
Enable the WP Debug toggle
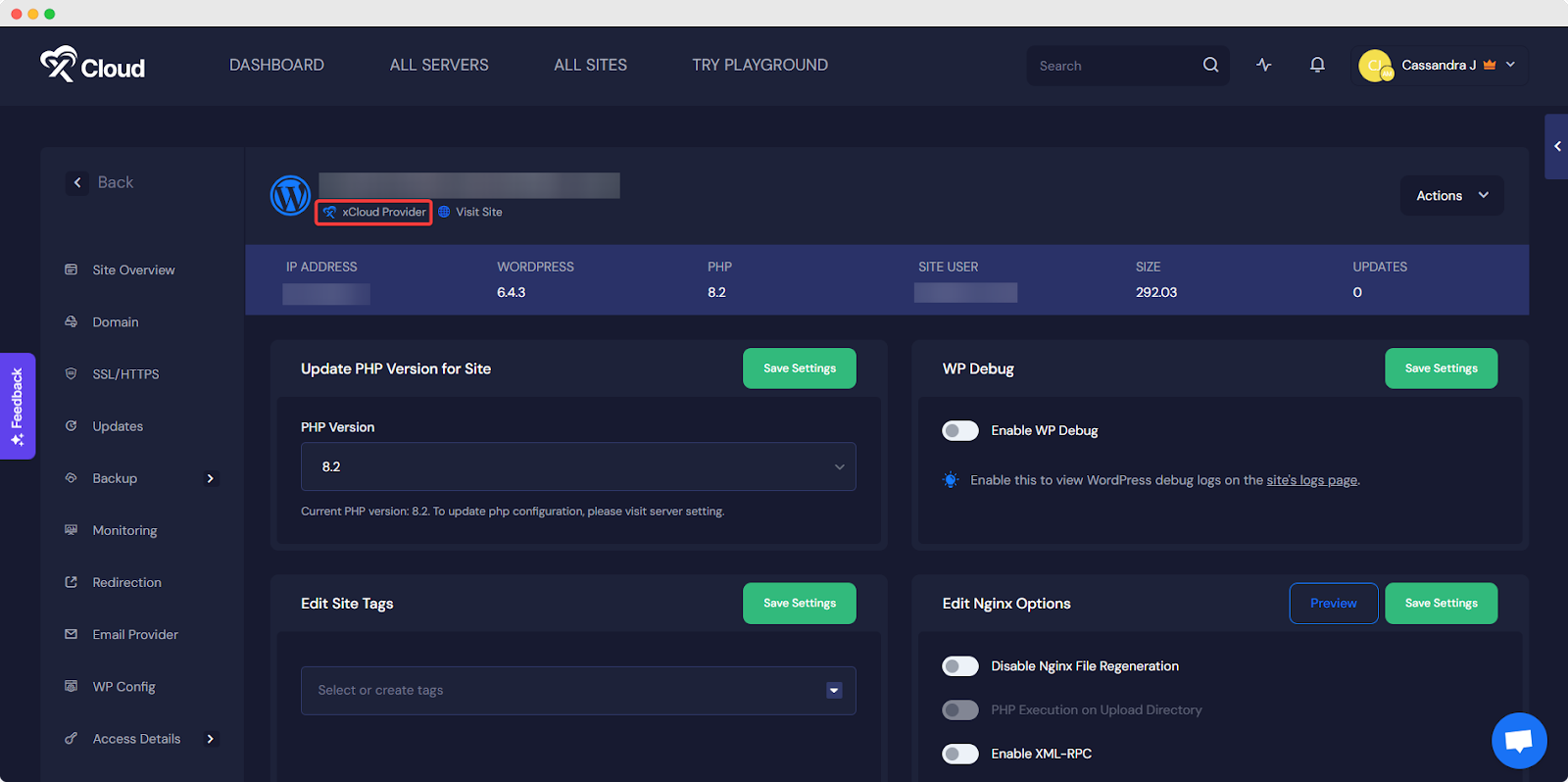pyautogui.click(x=959, y=430)
